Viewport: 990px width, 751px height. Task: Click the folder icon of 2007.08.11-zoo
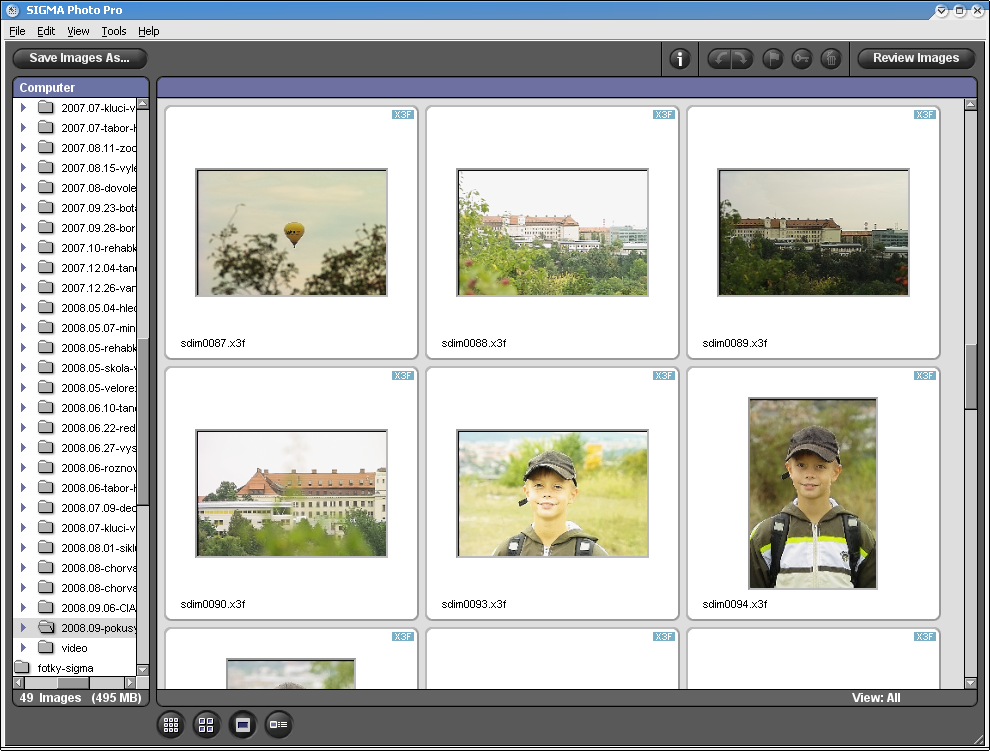pyautogui.click(x=45, y=147)
